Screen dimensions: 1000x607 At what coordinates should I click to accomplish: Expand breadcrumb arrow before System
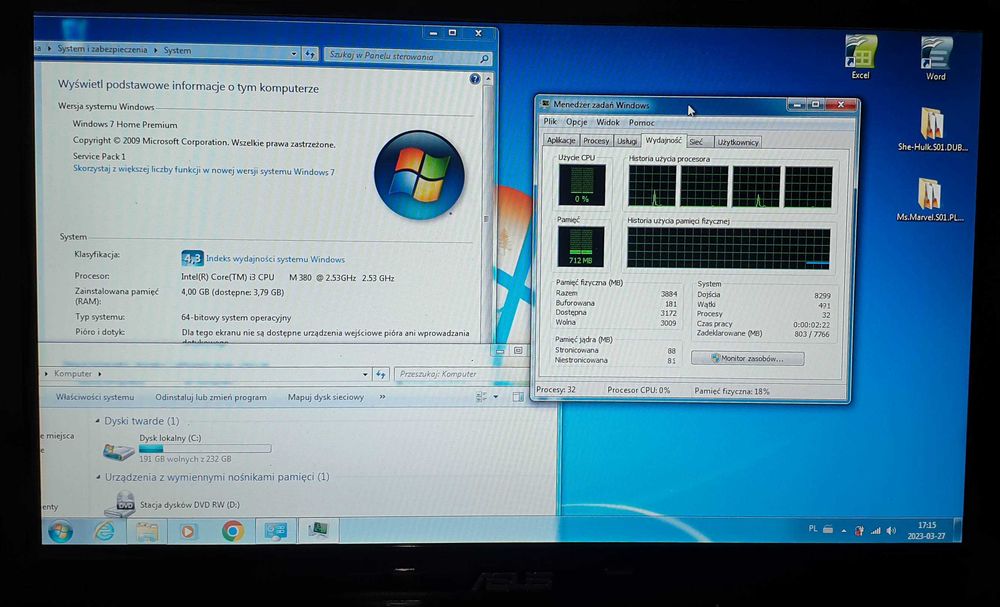pyautogui.click(x=155, y=50)
